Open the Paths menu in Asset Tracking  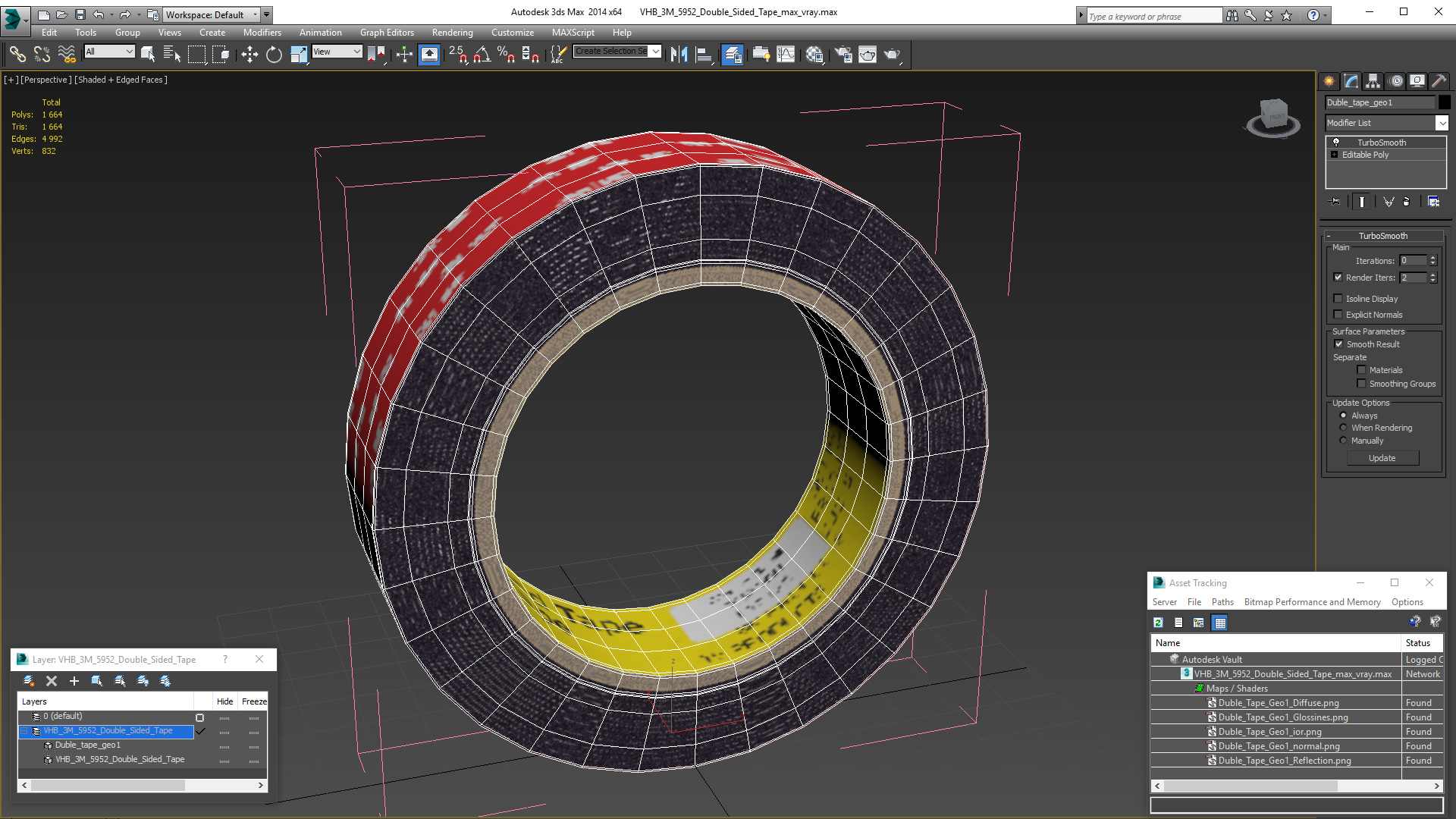point(1222,602)
